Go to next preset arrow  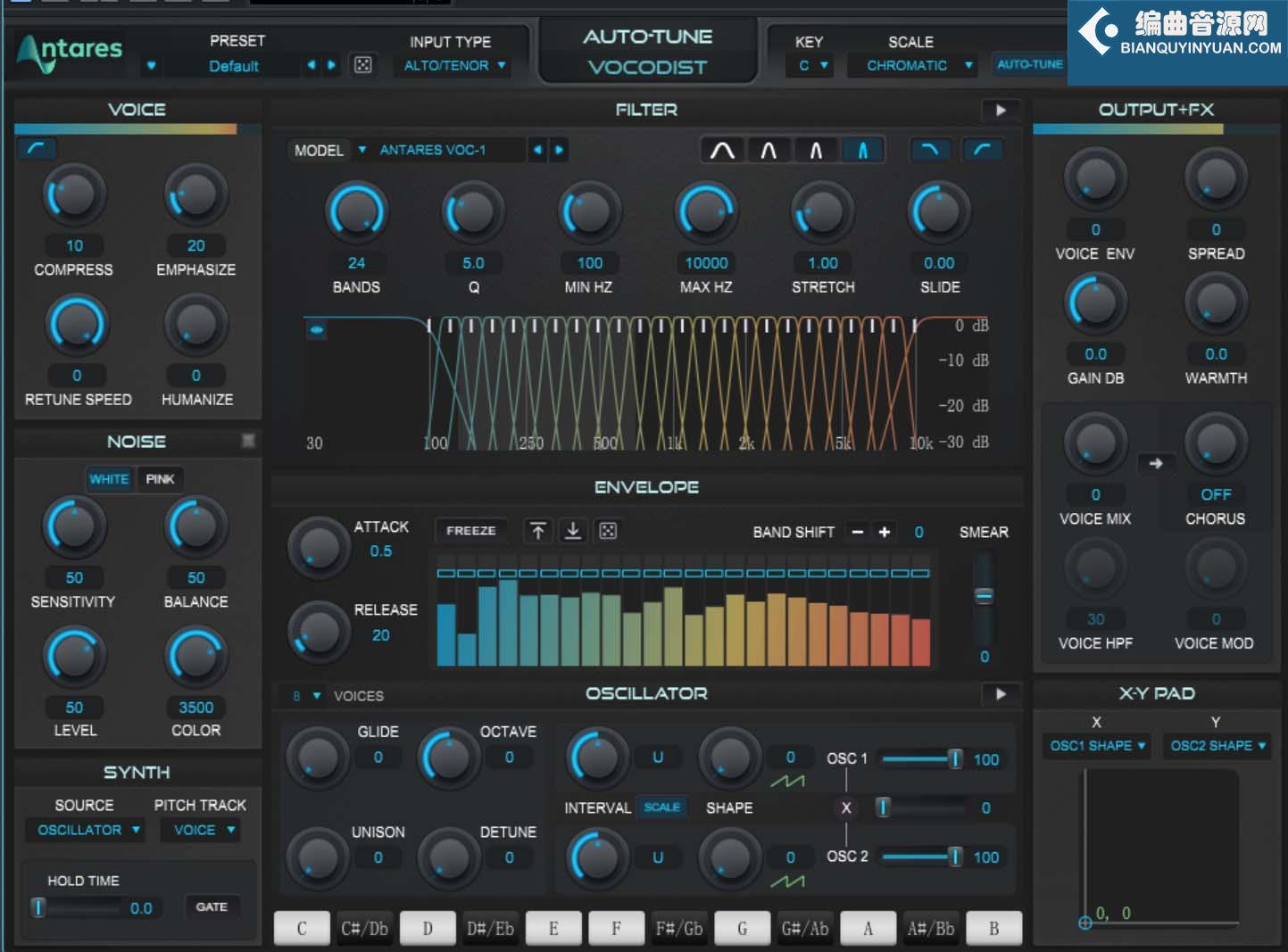tap(331, 65)
